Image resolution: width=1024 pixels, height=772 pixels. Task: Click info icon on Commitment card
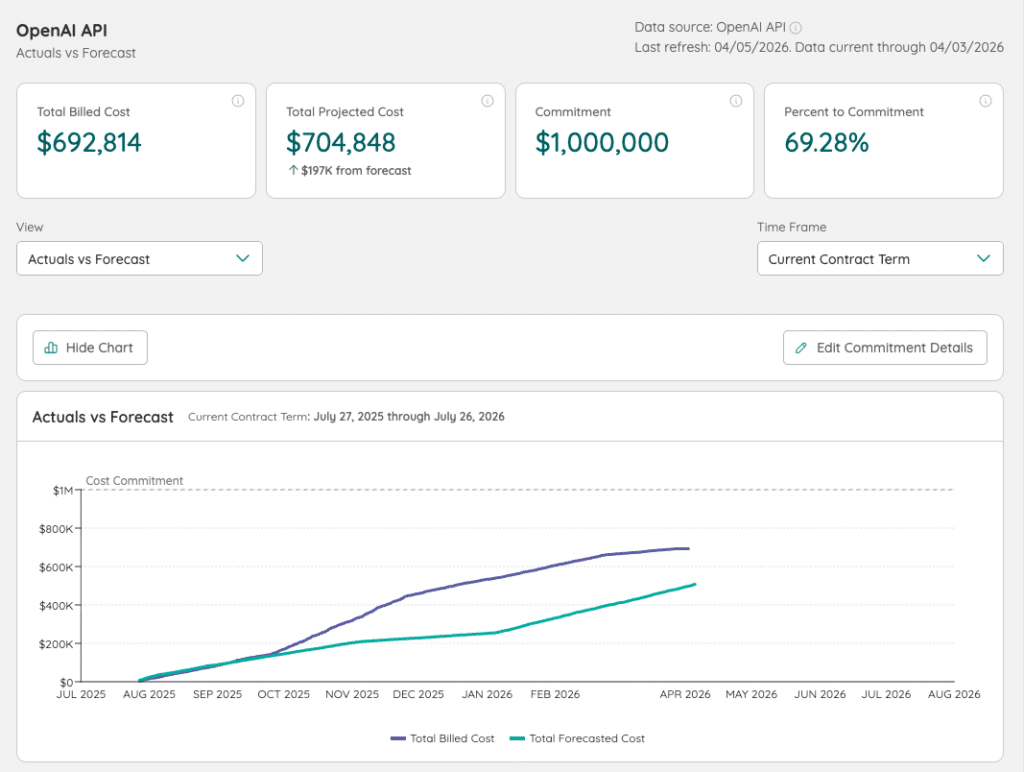point(736,101)
